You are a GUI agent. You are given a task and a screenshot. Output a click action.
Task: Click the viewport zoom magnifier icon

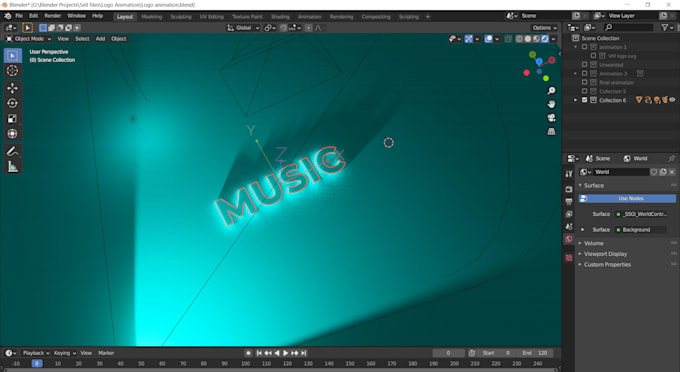pyautogui.click(x=551, y=91)
